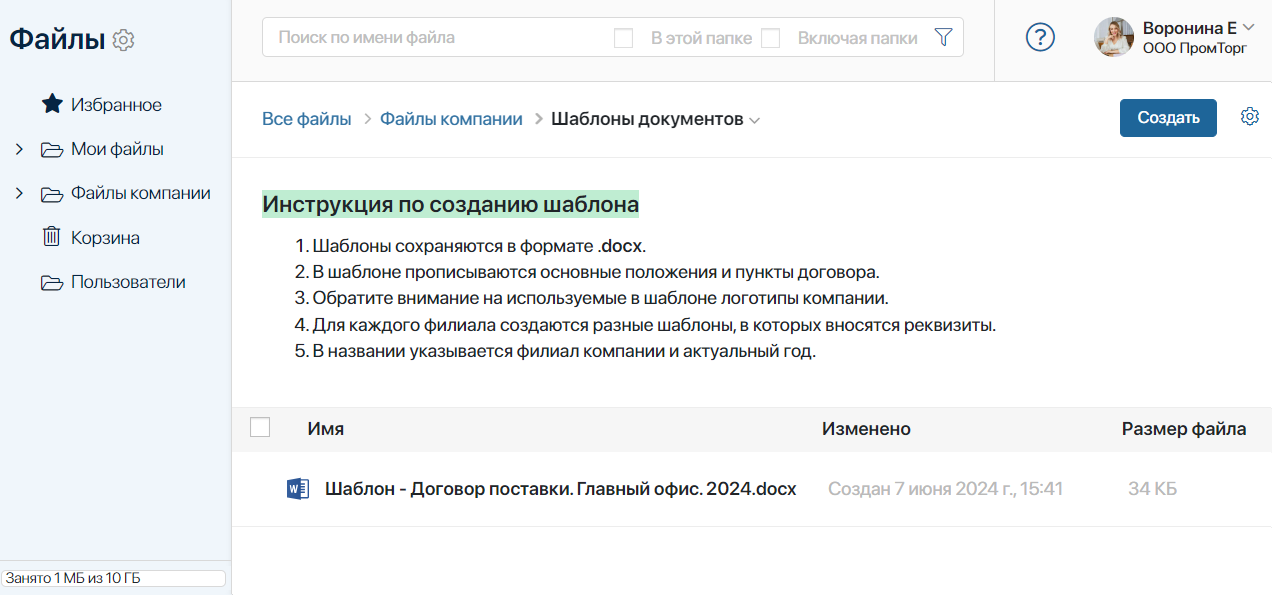The height and width of the screenshot is (595, 1272).
Task: Click the 'Создан 7 июня 2024 г., 15:41' date
Action: pyautogui.click(x=945, y=489)
